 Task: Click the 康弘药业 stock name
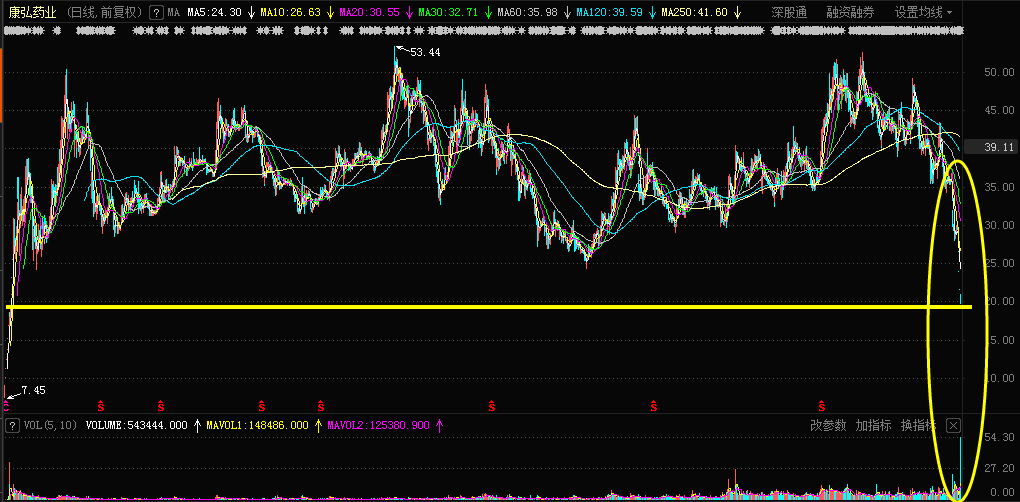[34, 13]
